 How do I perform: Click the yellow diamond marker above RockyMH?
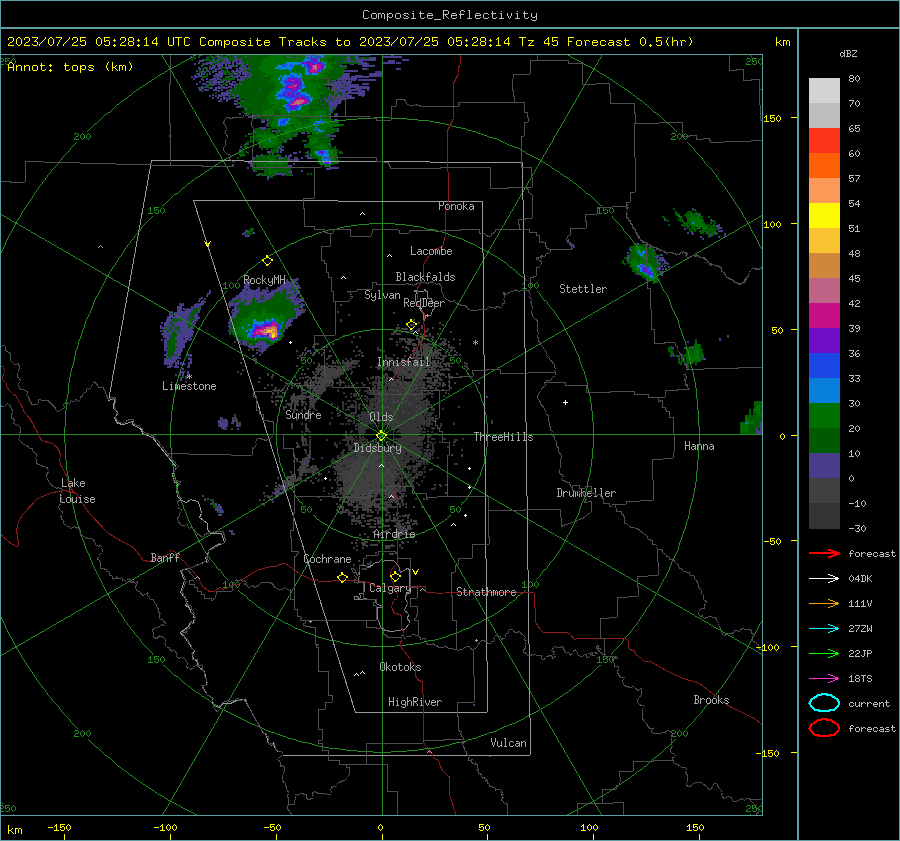coord(267,261)
